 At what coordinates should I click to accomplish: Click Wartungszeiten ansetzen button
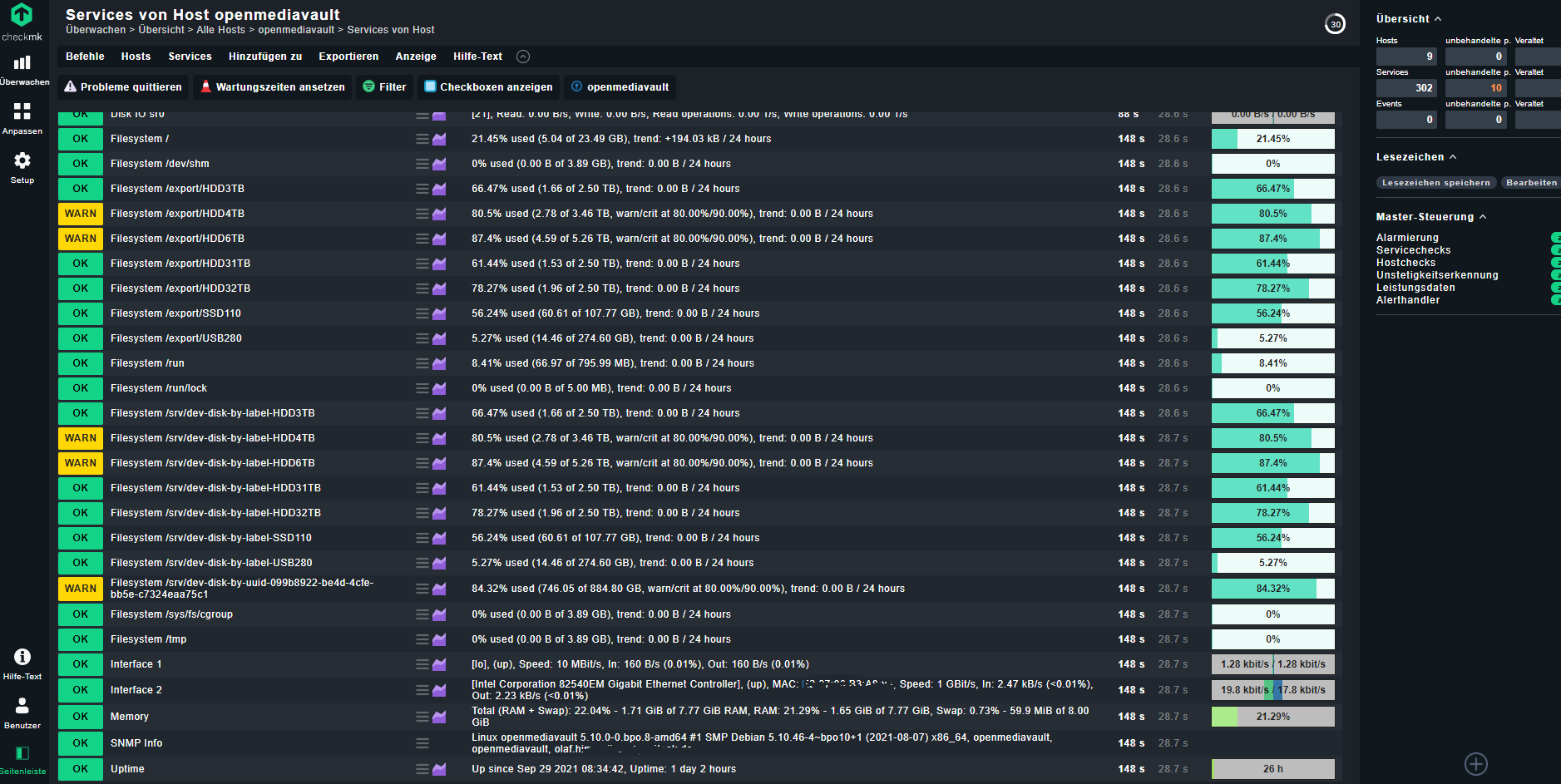[273, 86]
